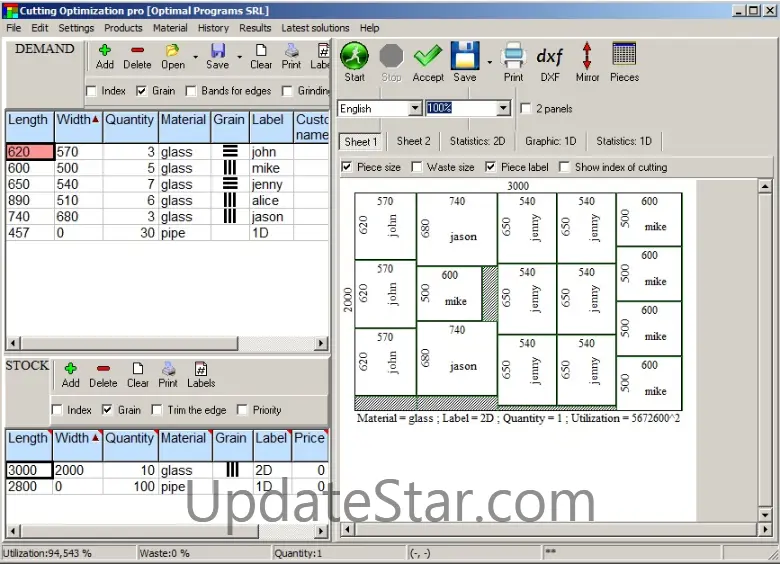
Task: Print the results sheet
Action: 513,56
